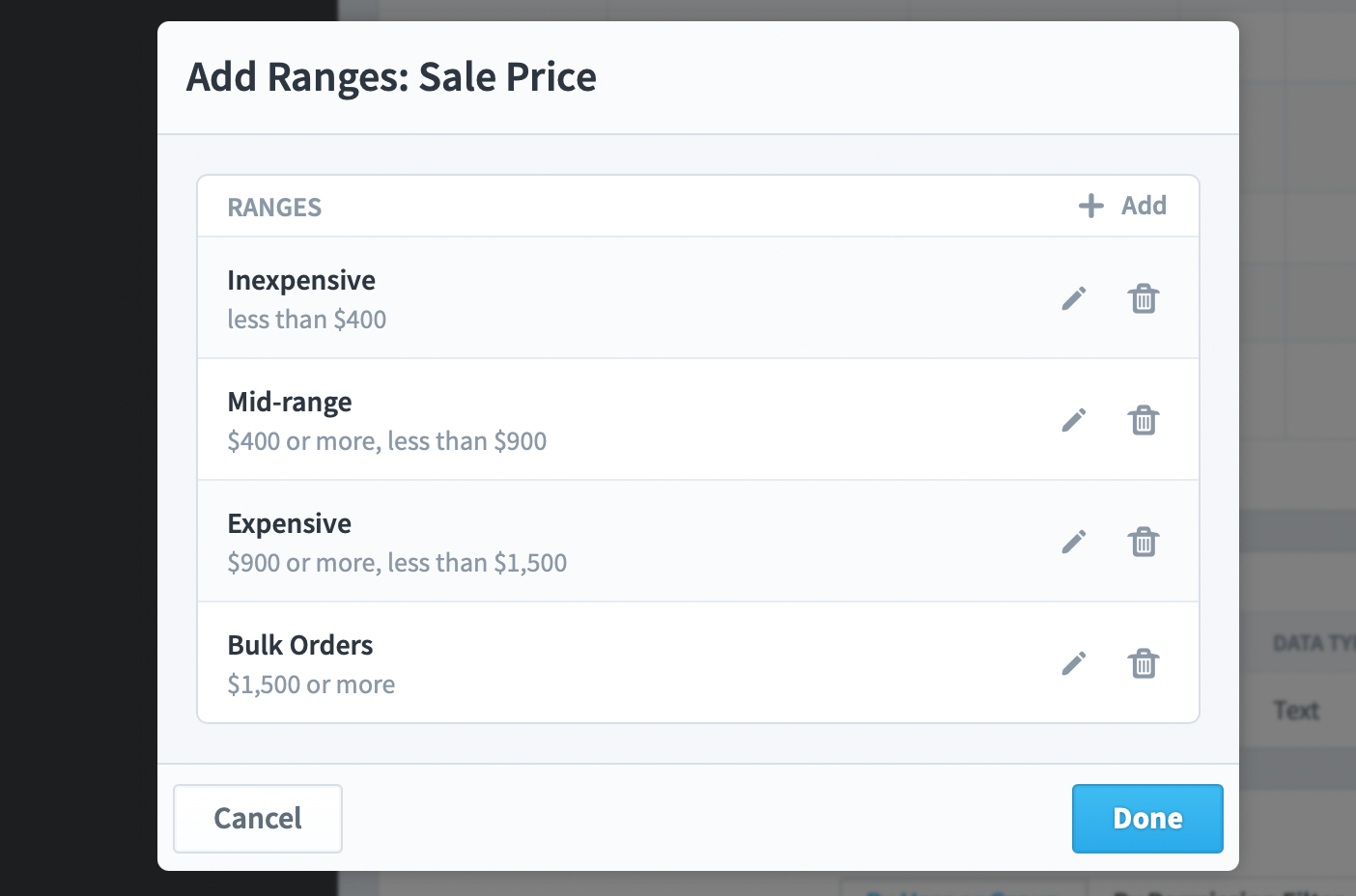Select the Expensive range name

coord(290,523)
